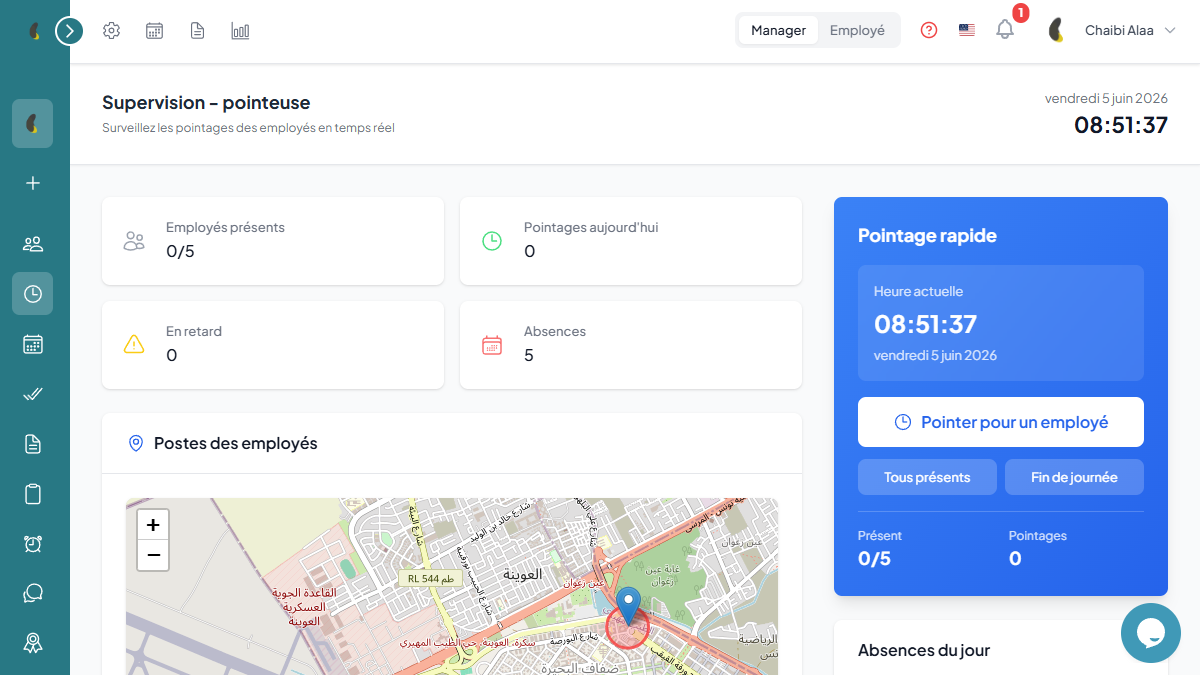Click the Fin de journée button
The height and width of the screenshot is (675, 1200).
click(1074, 477)
